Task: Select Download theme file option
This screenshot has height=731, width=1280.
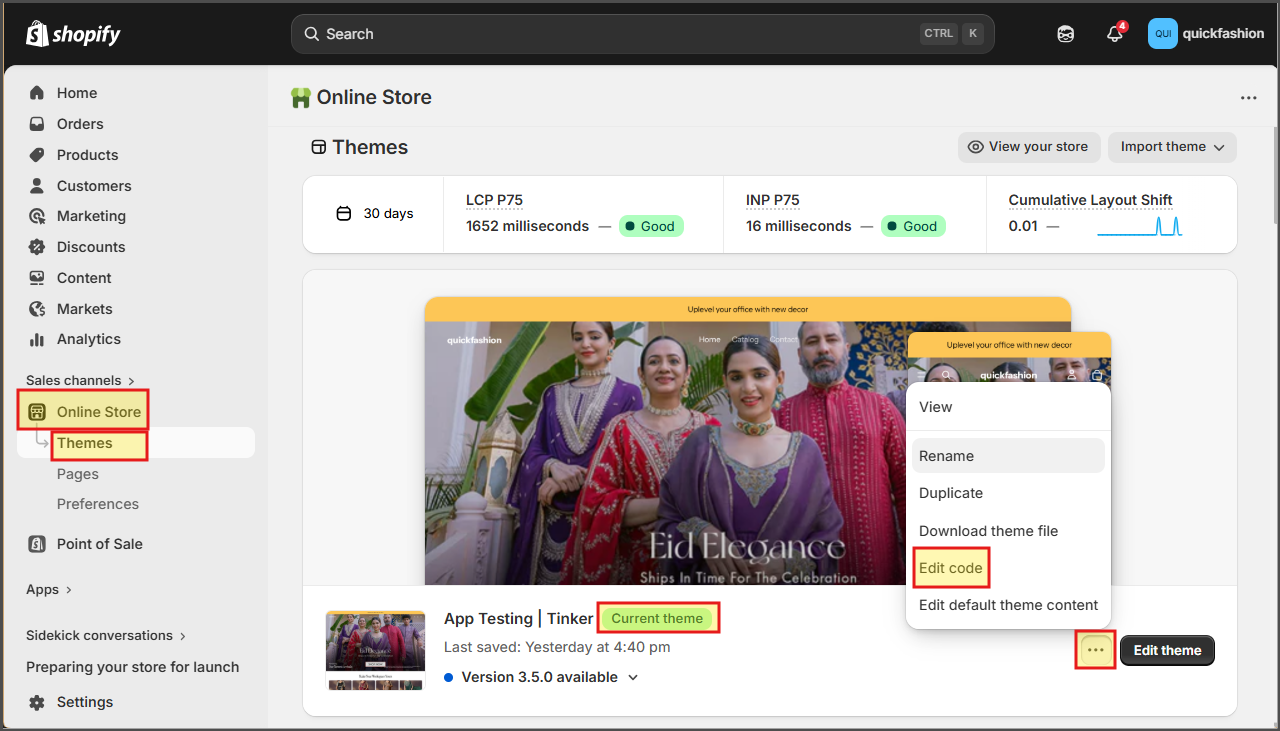Action: [x=988, y=531]
